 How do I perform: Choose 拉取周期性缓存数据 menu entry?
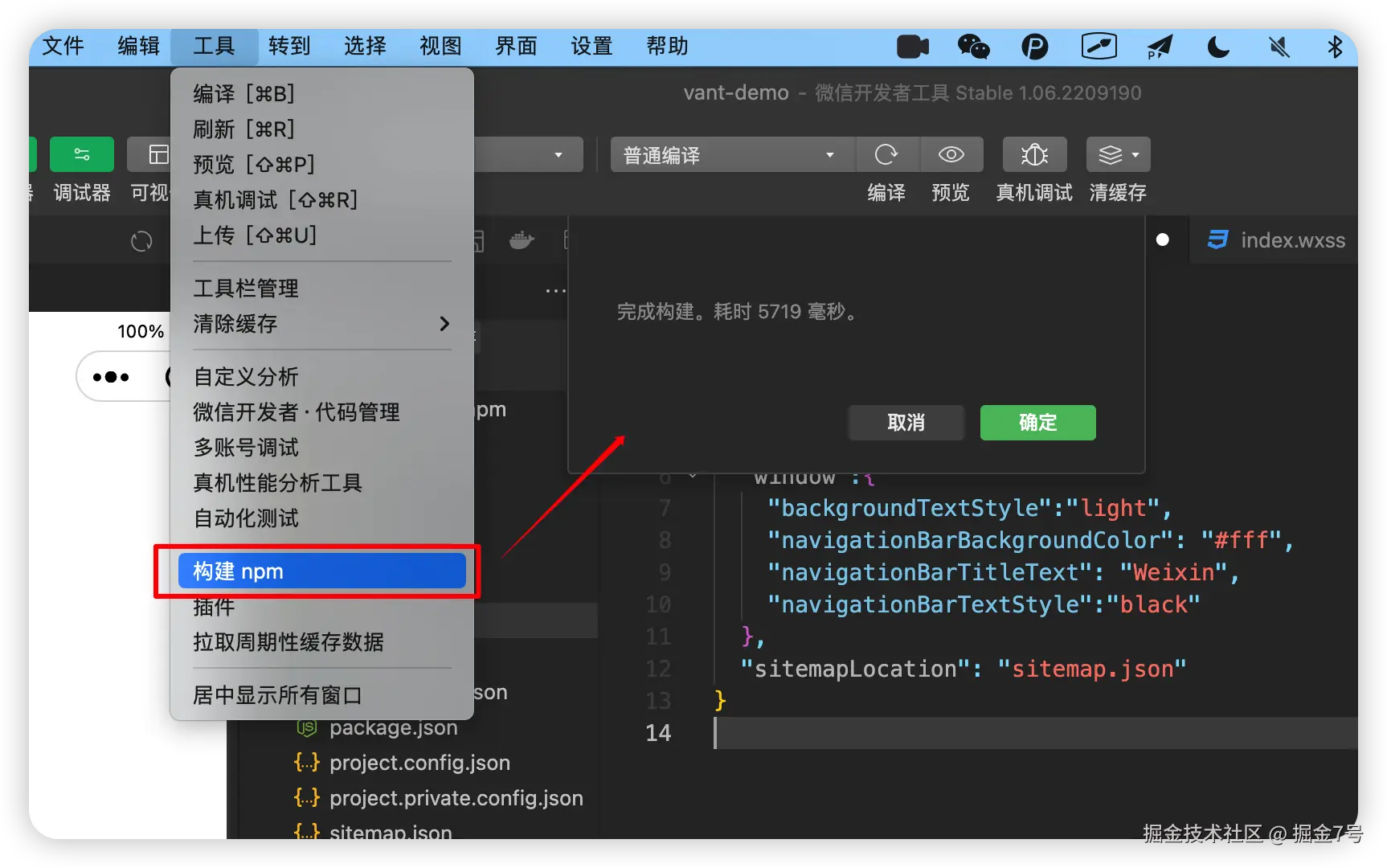pyautogui.click(x=321, y=642)
